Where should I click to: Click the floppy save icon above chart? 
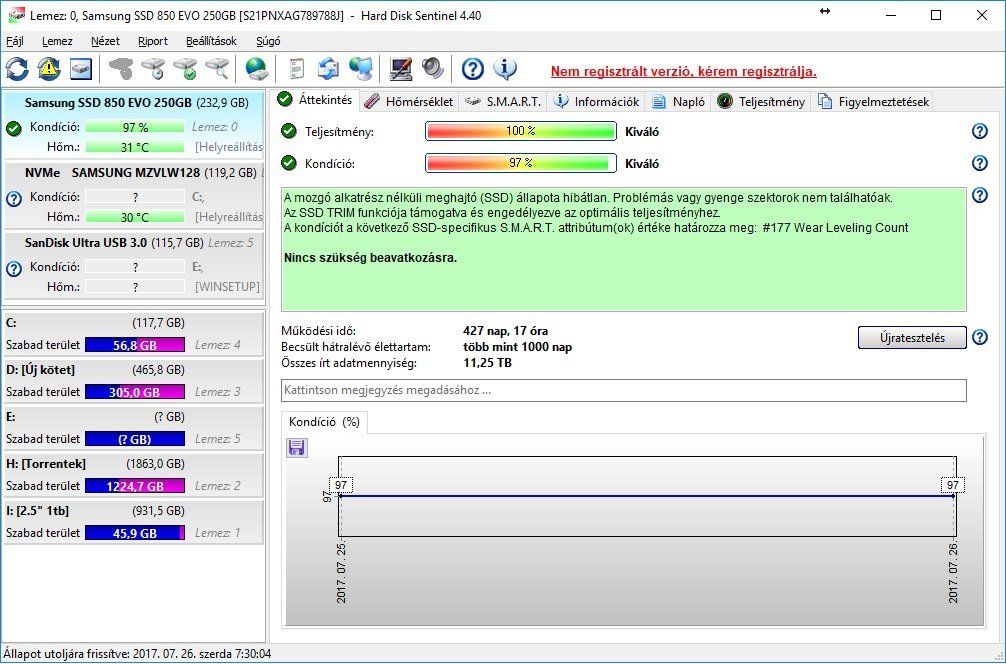coord(296,447)
